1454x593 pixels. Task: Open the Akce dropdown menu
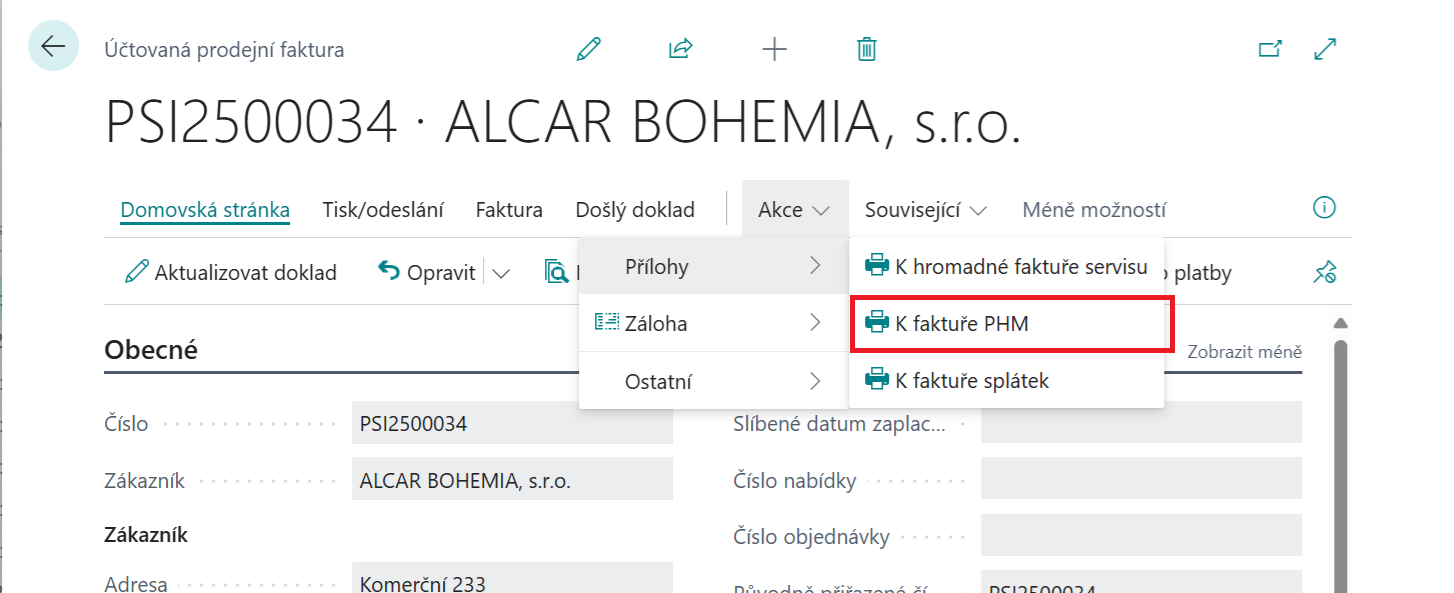click(794, 210)
